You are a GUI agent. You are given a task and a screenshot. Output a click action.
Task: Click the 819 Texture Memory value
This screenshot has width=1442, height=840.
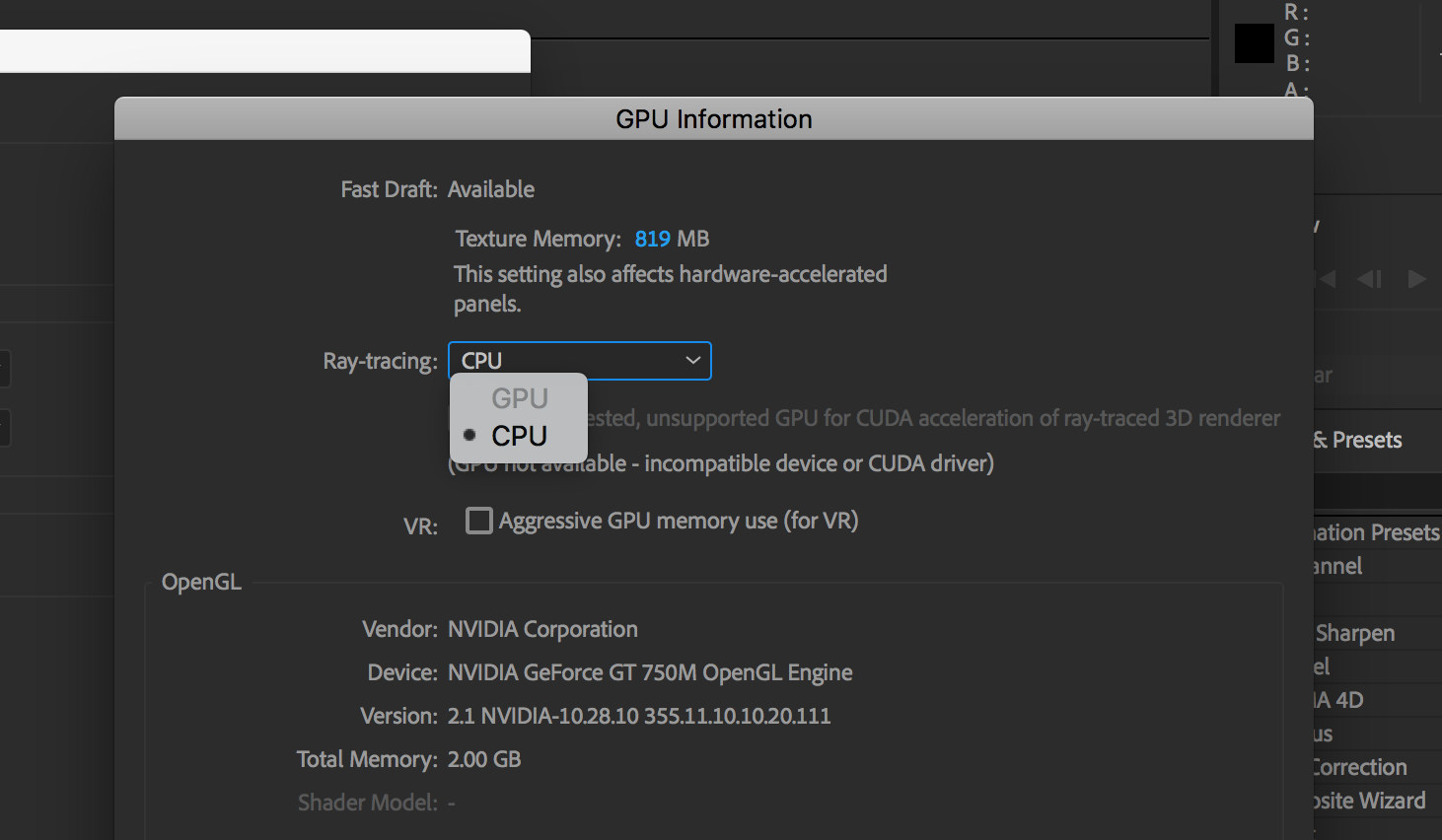[x=652, y=239]
